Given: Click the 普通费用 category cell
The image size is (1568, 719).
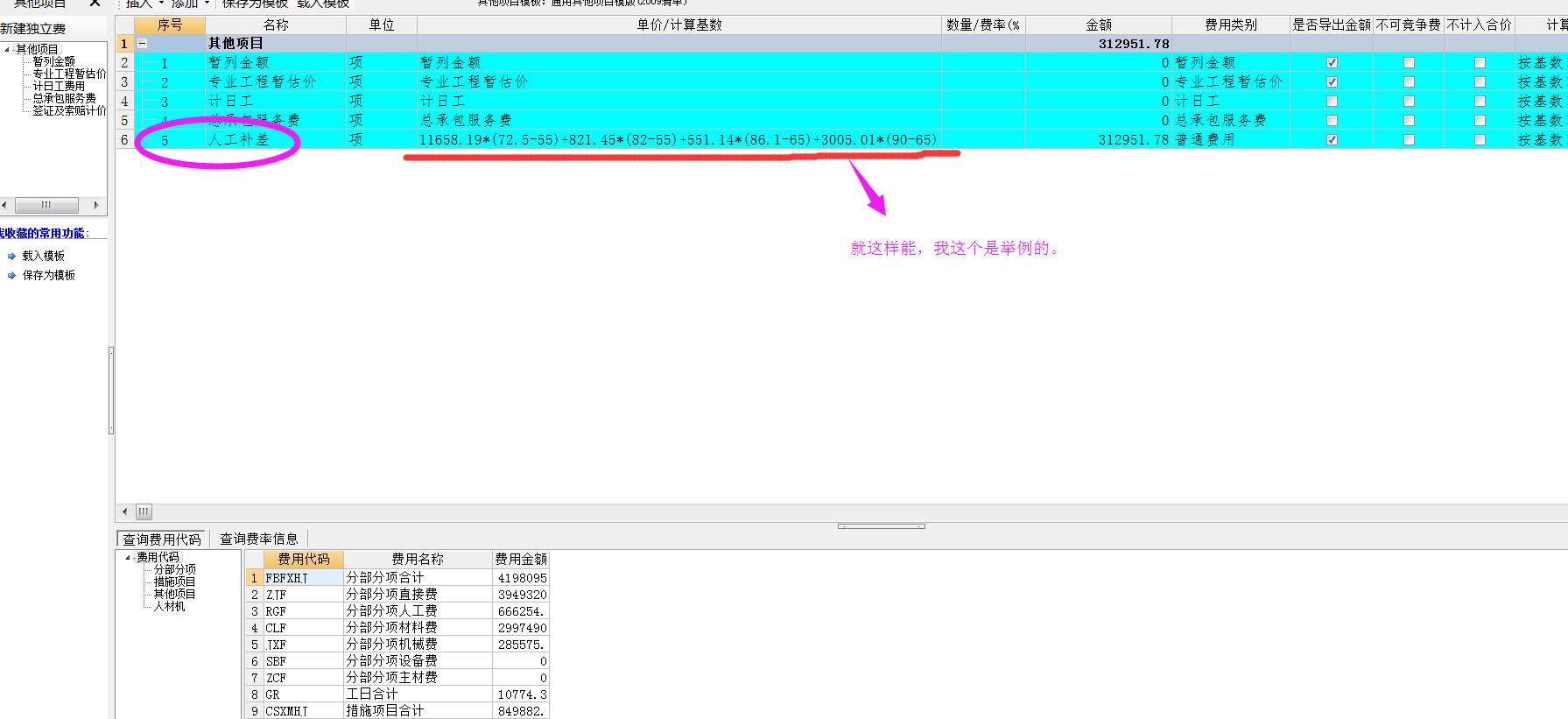Looking at the screenshot, I should tap(1231, 139).
